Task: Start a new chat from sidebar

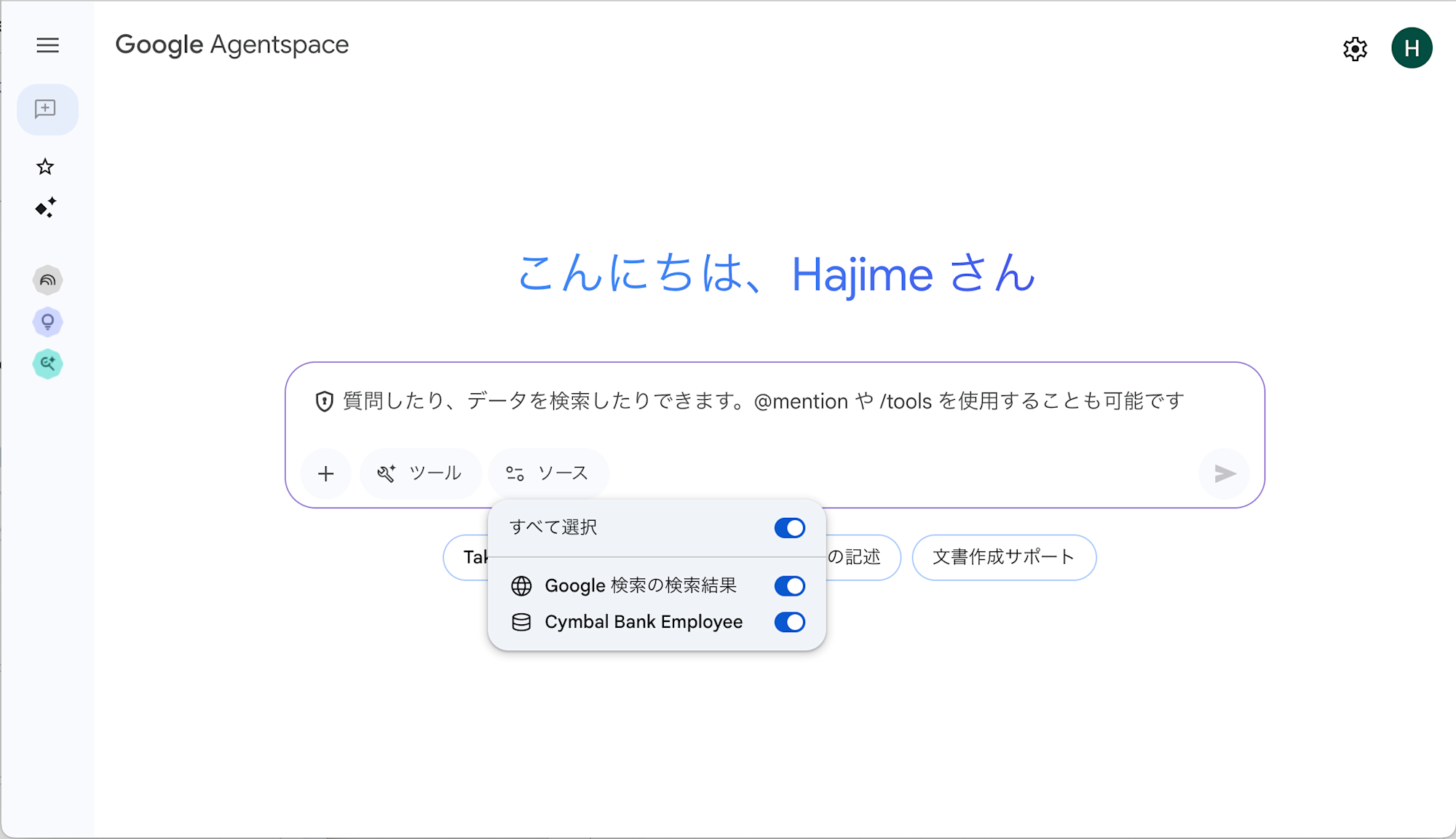Action: [x=47, y=109]
